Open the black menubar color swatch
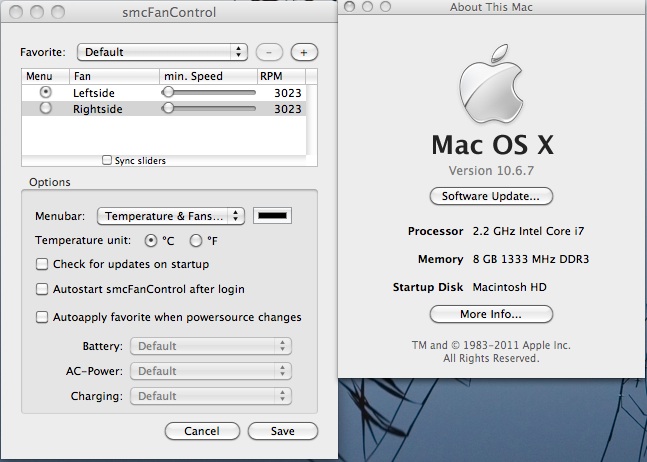647x462 pixels. [272, 216]
